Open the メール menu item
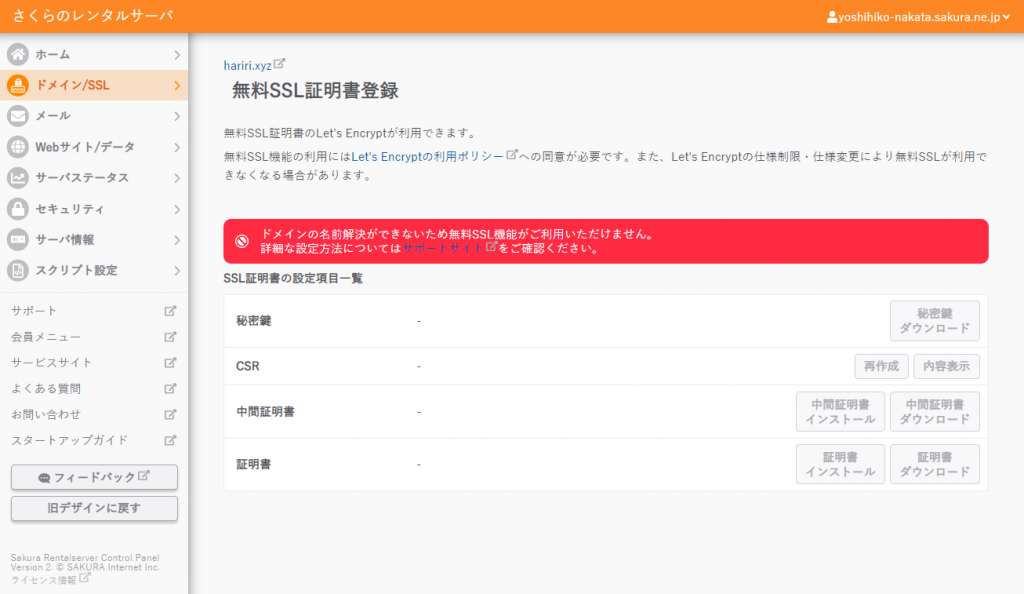This screenshot has width=1024, height=594. point(94,116)
